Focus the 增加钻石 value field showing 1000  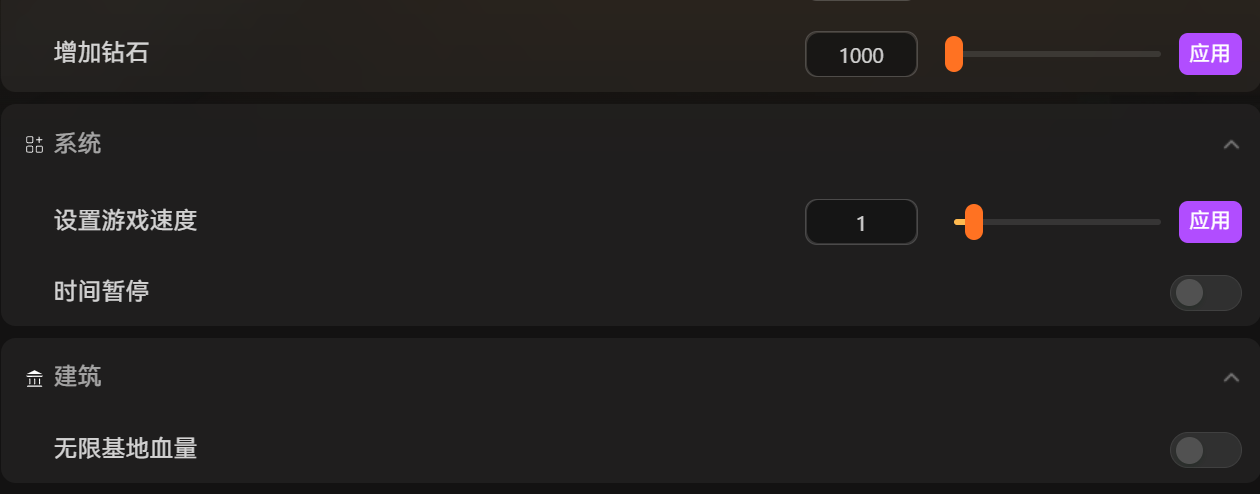coord(861,55)
